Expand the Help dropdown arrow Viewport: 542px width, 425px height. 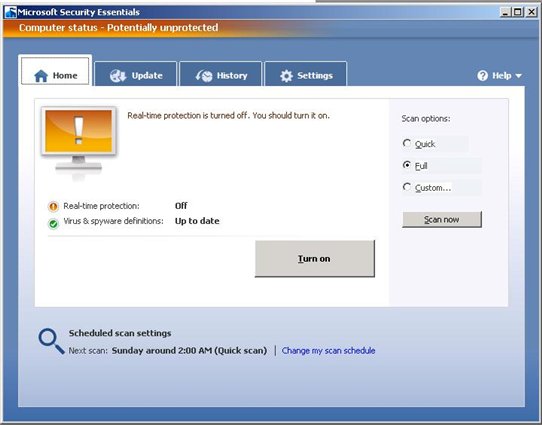[518, 76]
